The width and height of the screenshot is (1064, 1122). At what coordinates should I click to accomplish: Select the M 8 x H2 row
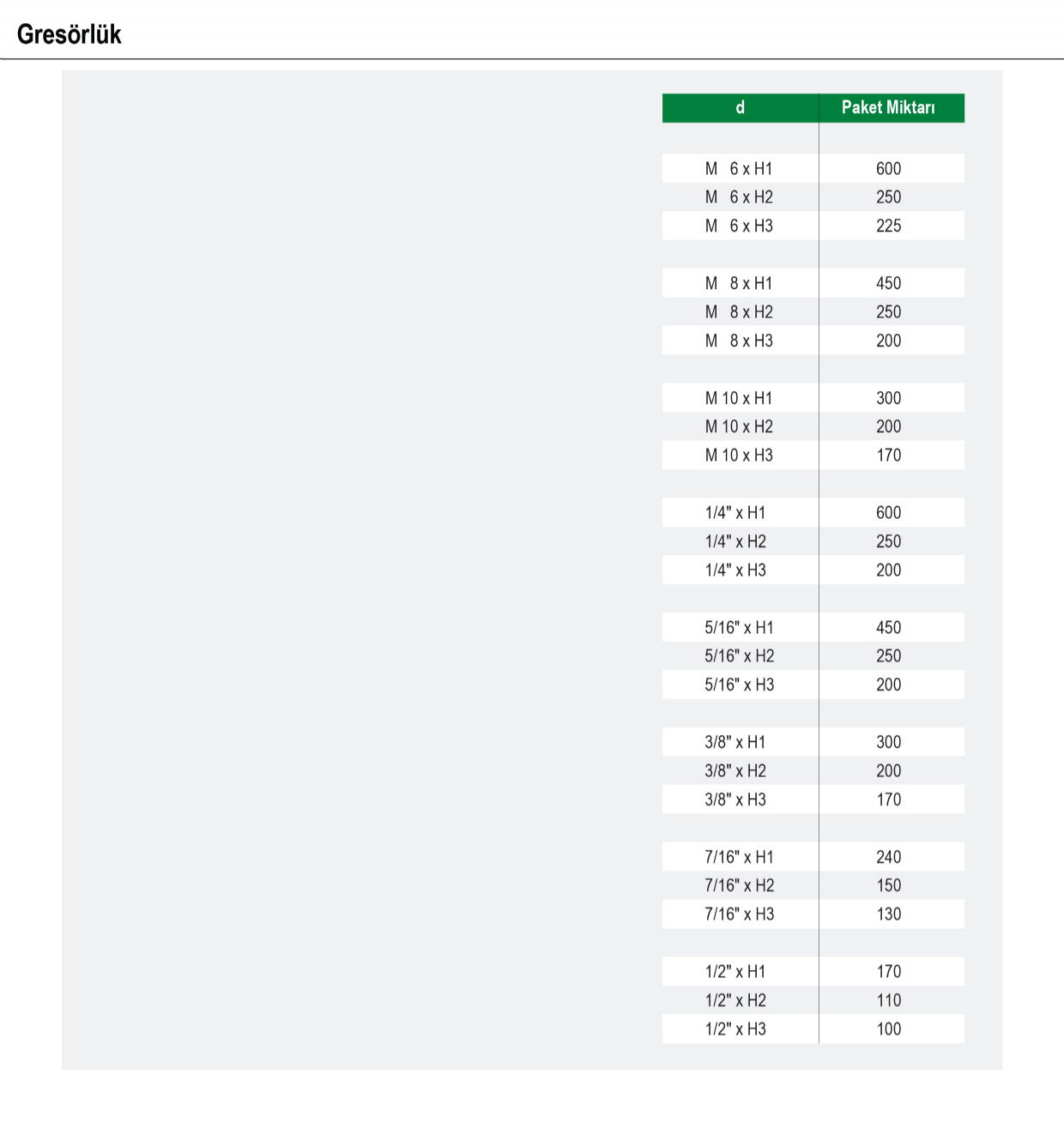tap(813, 311)
